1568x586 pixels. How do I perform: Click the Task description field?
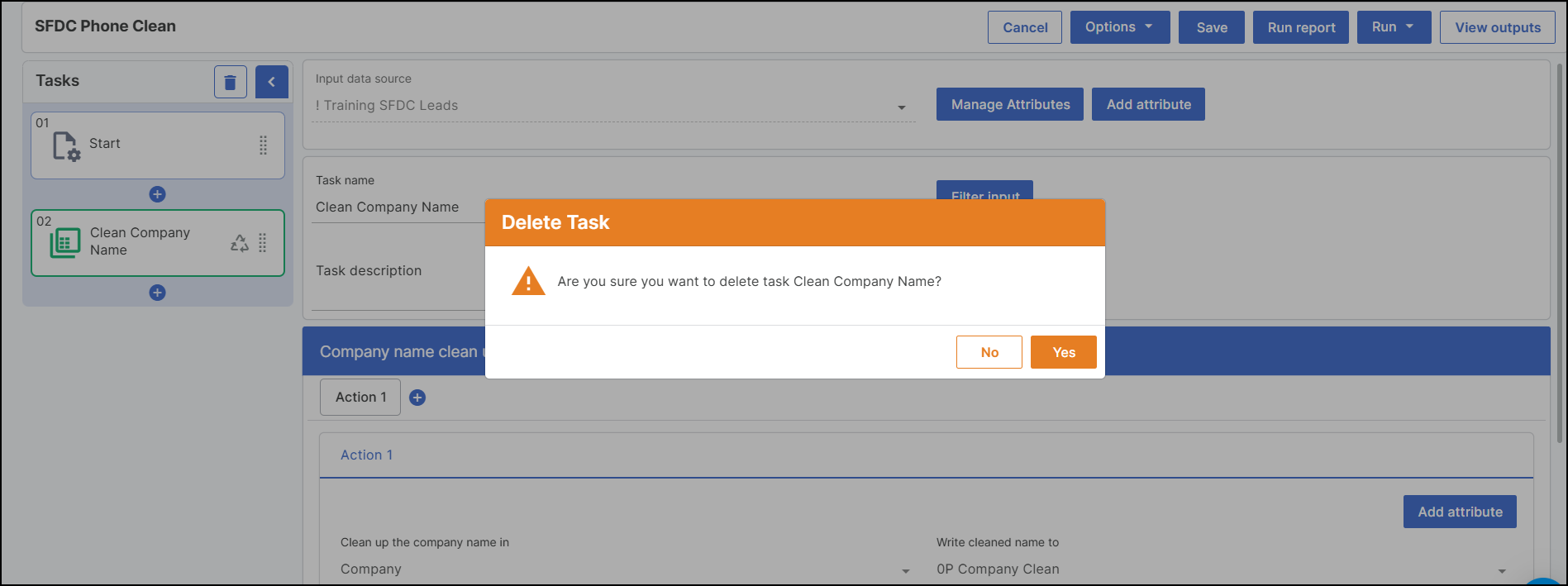pos(398,284)
